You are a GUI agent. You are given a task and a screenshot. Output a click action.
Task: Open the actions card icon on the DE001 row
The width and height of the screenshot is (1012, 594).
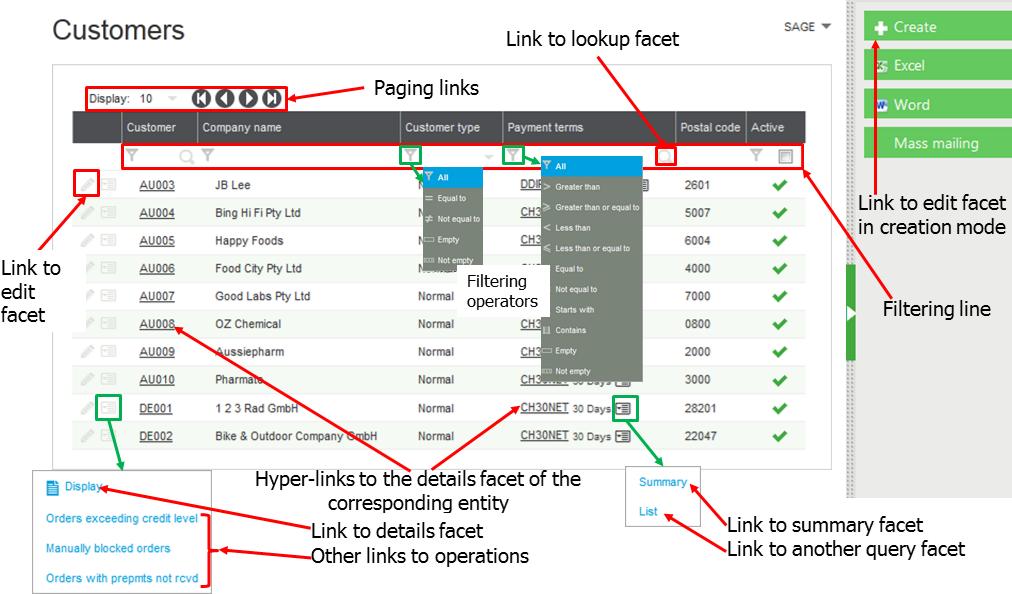tap(108, 408)
